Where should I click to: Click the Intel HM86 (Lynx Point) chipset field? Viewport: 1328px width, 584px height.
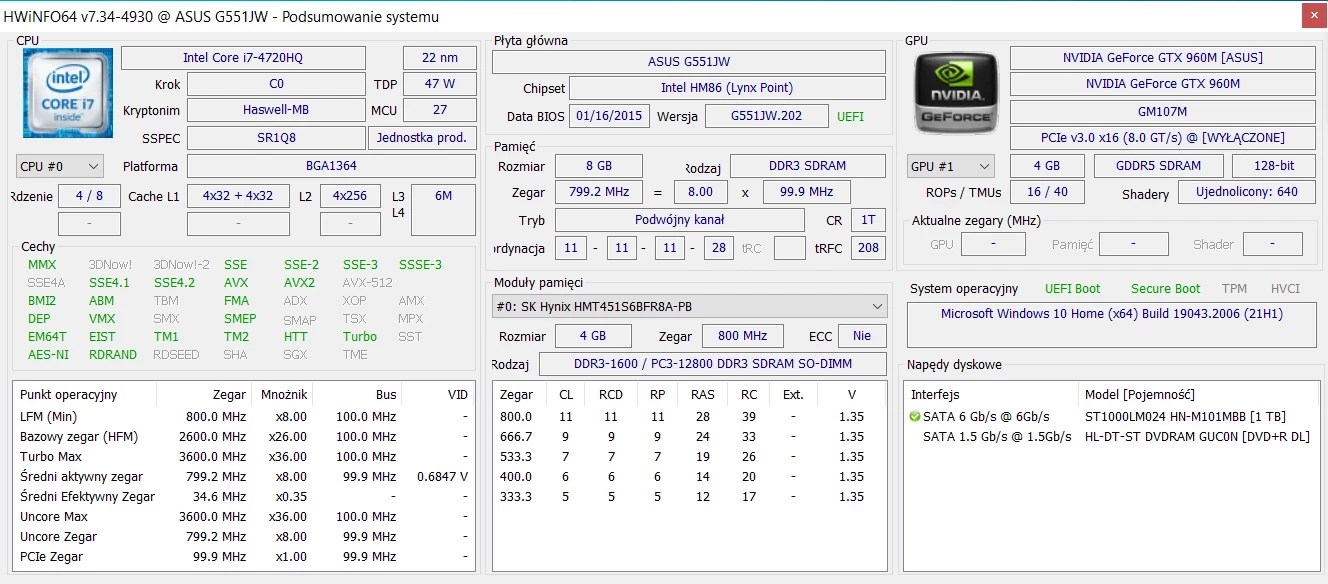click(726, 88)
